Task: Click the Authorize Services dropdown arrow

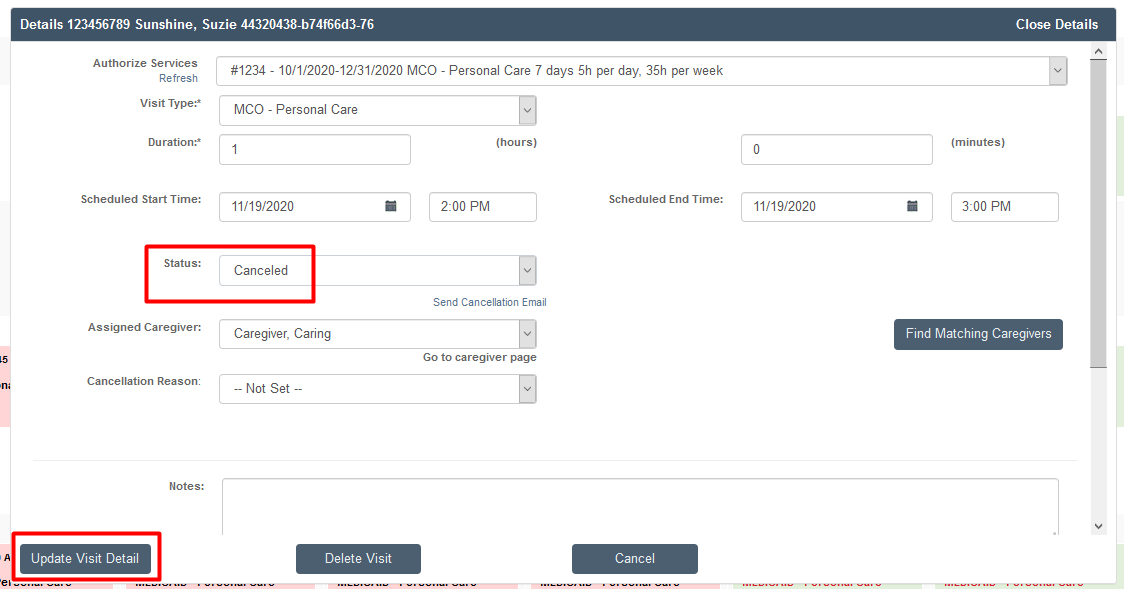Action: tap(1056, 70)
